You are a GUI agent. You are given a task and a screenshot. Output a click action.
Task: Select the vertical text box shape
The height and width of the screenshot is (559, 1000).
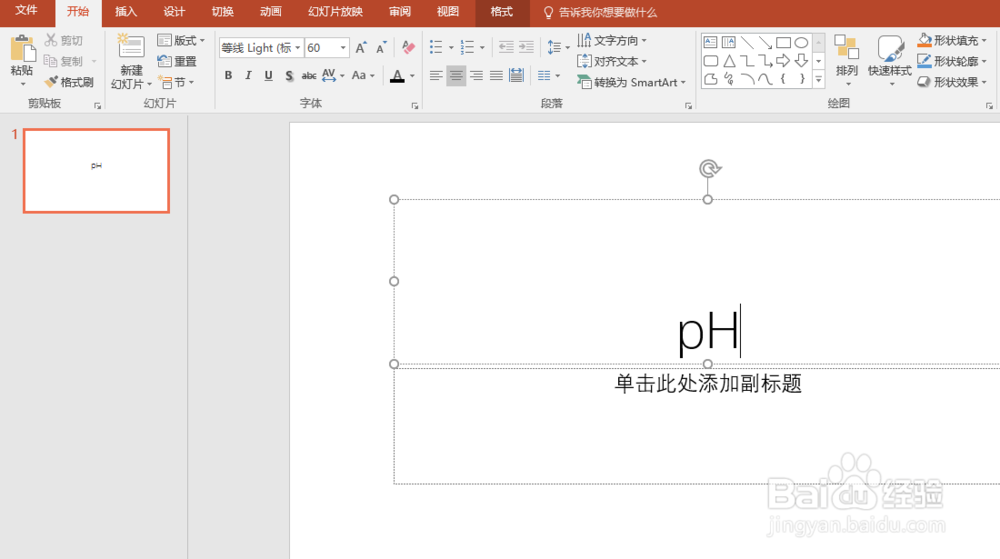pos(728,43)
